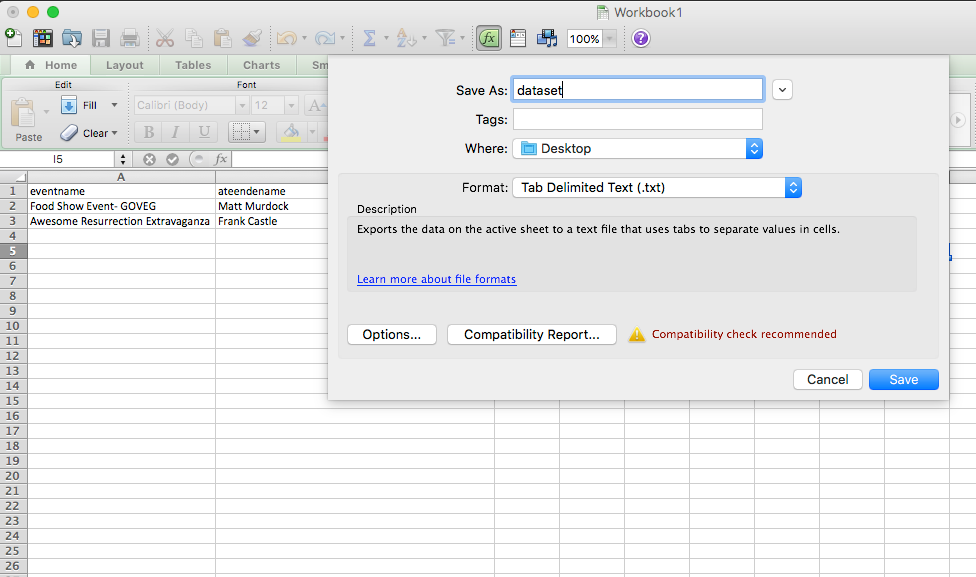Select cell containing Frank Castle
Viewport: 976px width, 577px height.
point(272,221)
